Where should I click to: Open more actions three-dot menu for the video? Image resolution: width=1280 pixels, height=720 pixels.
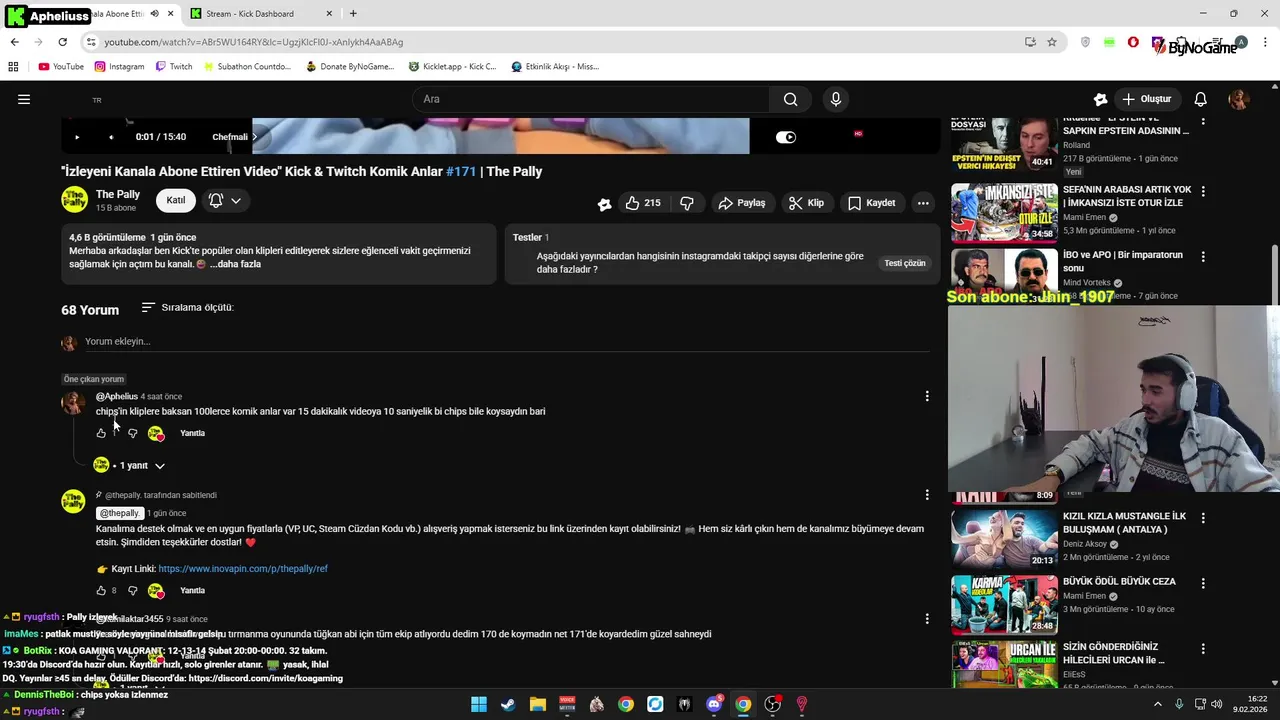pyautogui.click(x=923, y=203)
